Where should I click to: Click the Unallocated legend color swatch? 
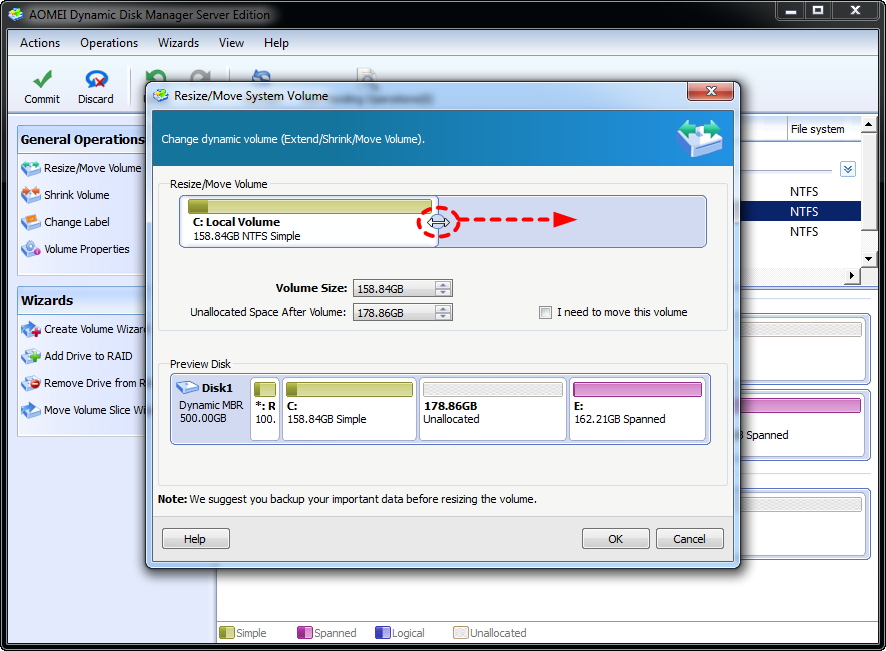point(461,632)
